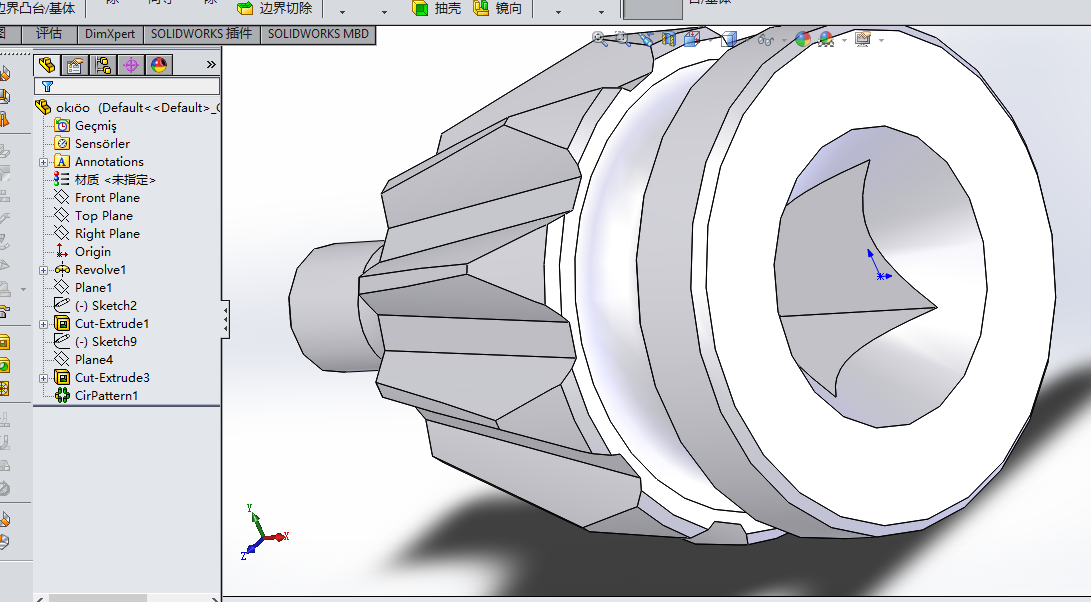Image resolution: width=1091 pixels, height=602 pixels.
Task: Click the Display Style box icon
Action: pos(729,39)
